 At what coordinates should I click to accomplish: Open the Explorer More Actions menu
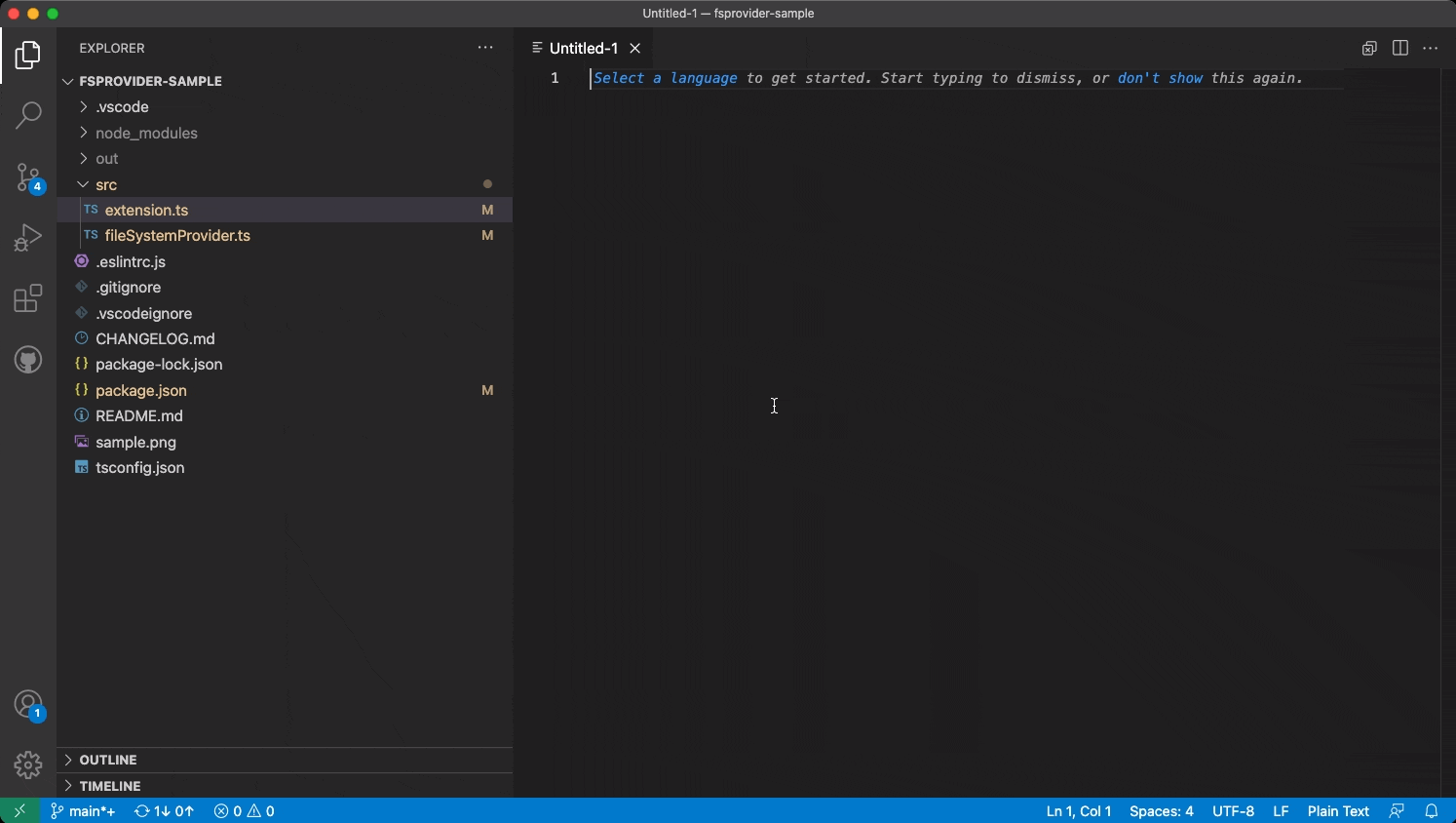tap(485, 47)
